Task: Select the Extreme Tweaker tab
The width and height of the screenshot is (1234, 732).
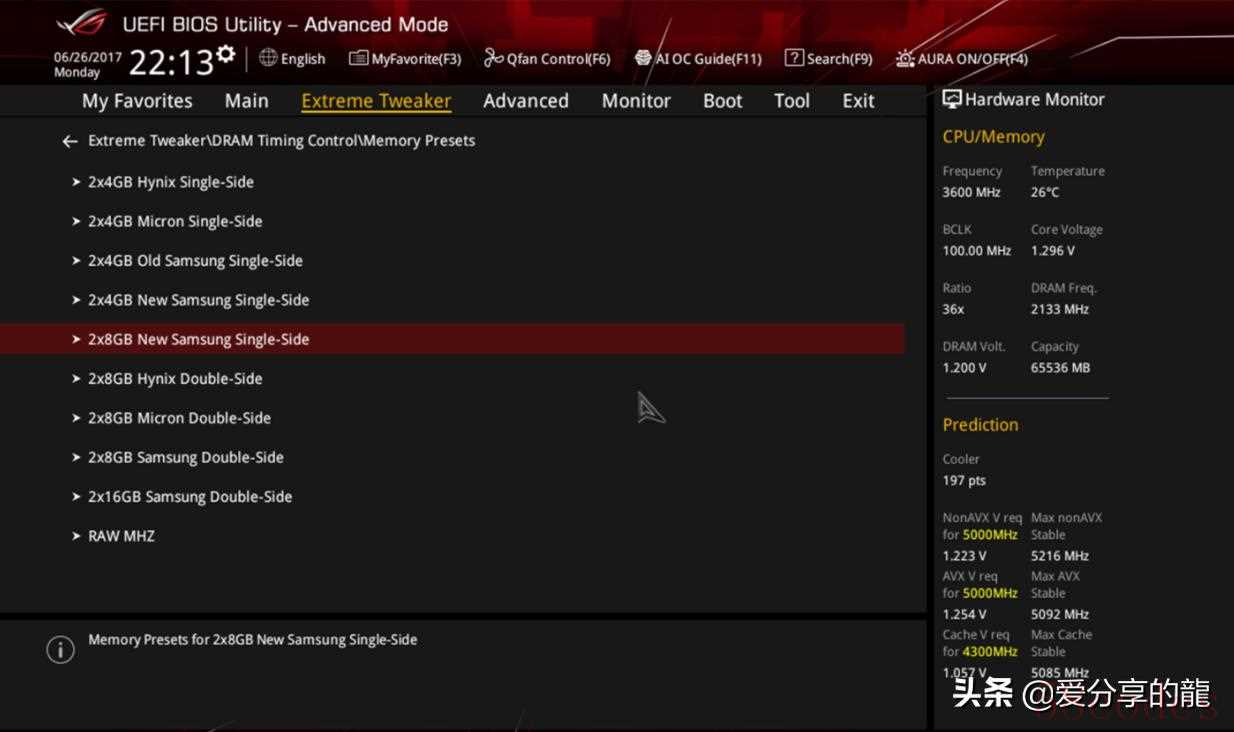Action: click(376, 101)
